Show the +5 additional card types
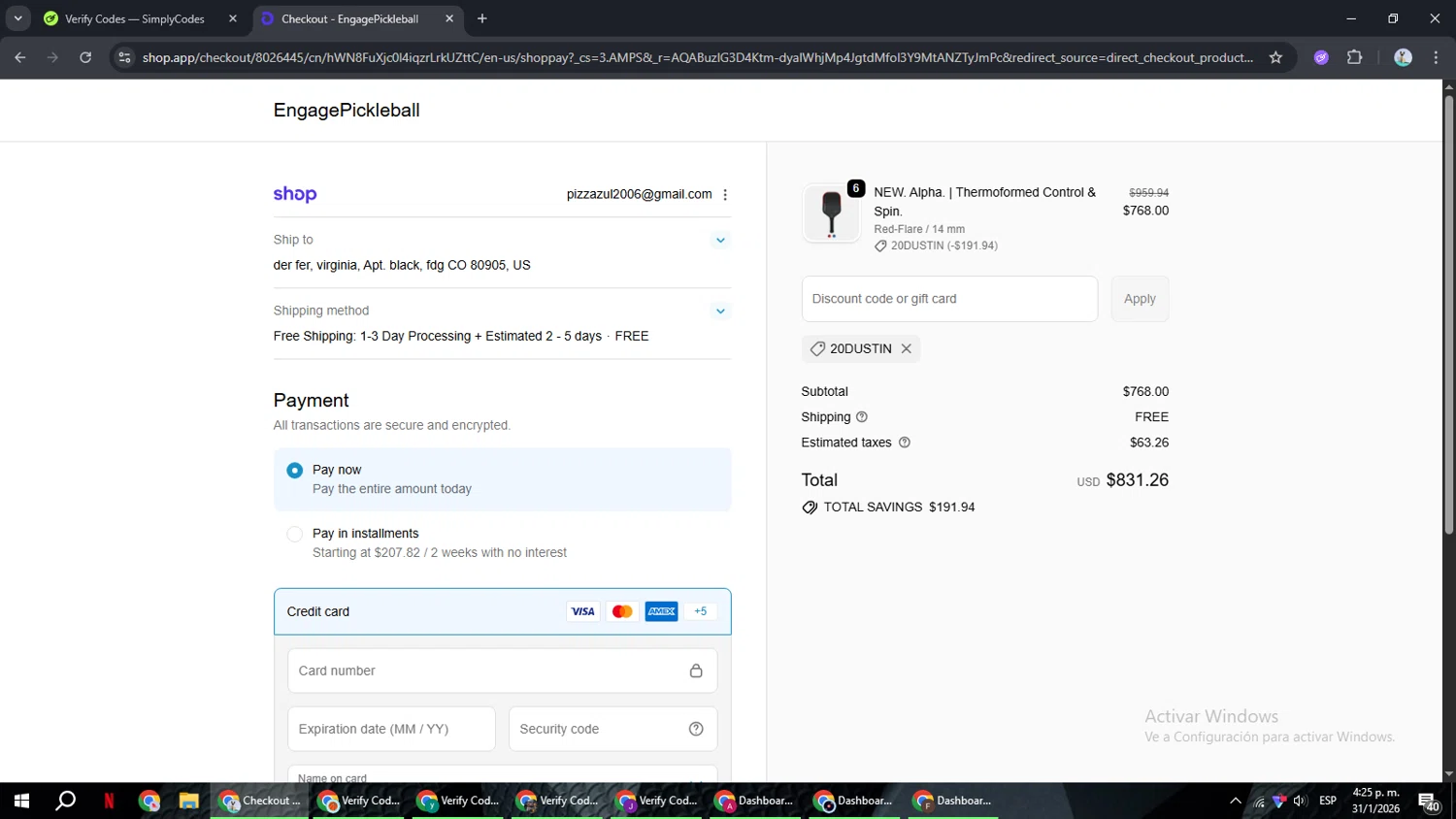This screenshot has width=1456, height=819. pyautogui.click(x=701, y=611)
